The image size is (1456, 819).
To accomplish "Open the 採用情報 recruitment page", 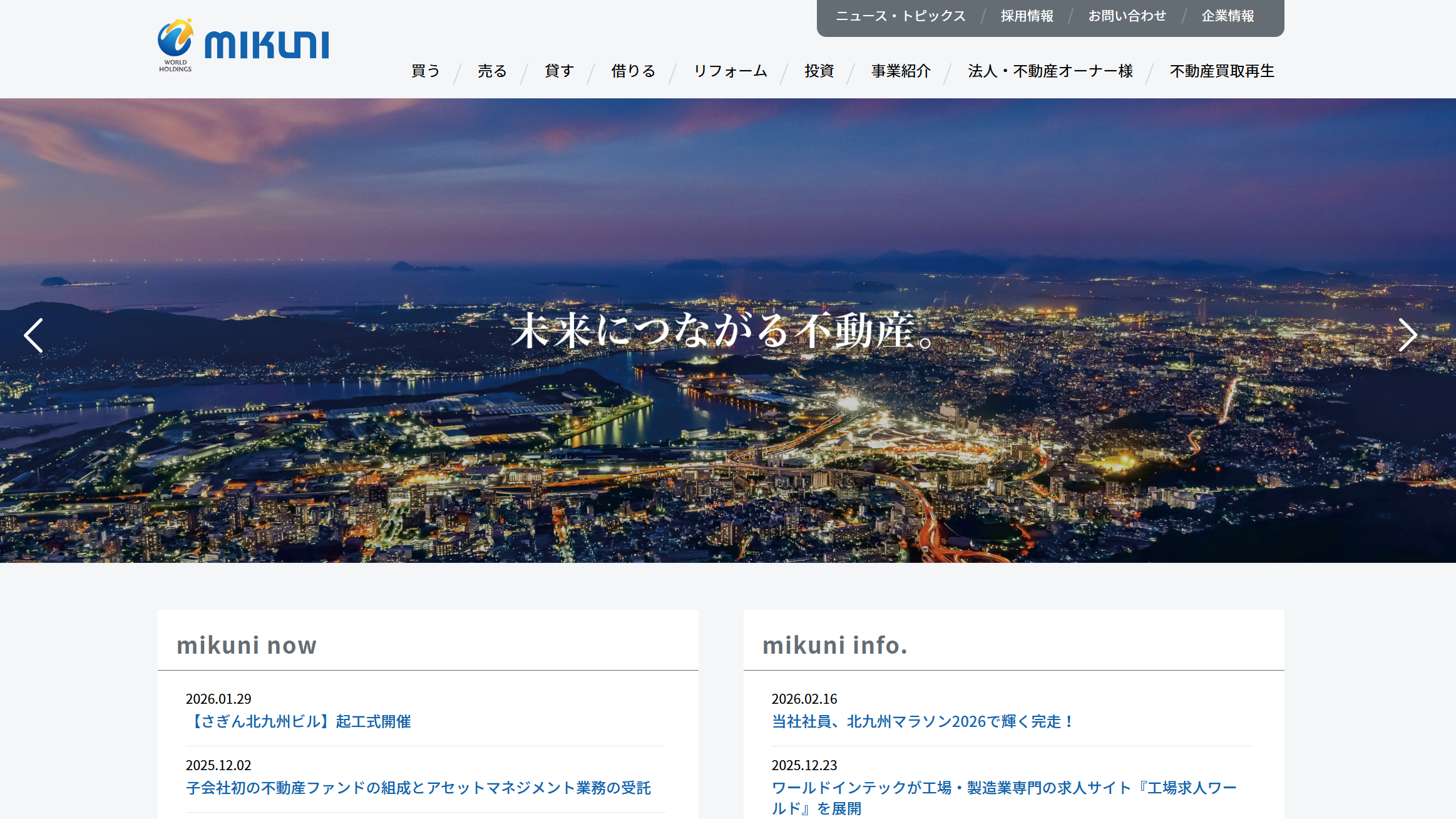I will click(x=1027, y=16).
